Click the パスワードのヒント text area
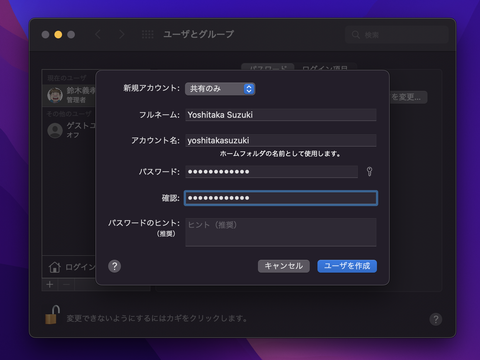480x360 pixels. [x=281, y=232]
